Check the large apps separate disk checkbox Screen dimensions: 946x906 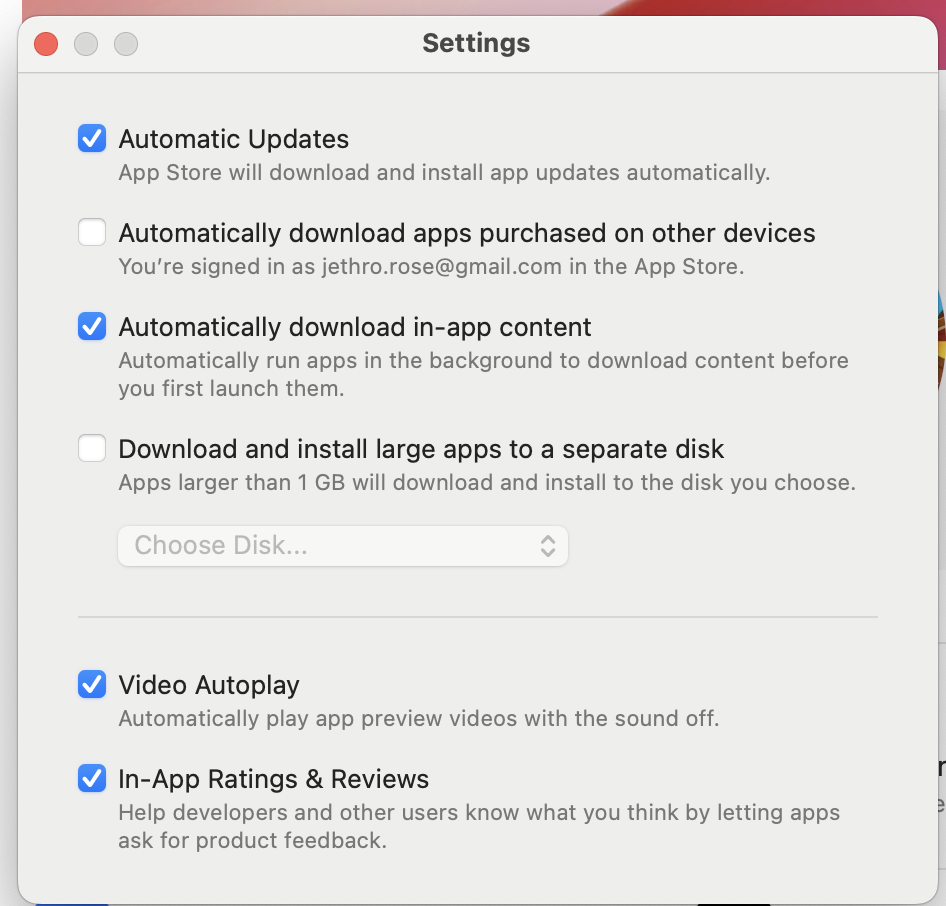click(92, 448)
